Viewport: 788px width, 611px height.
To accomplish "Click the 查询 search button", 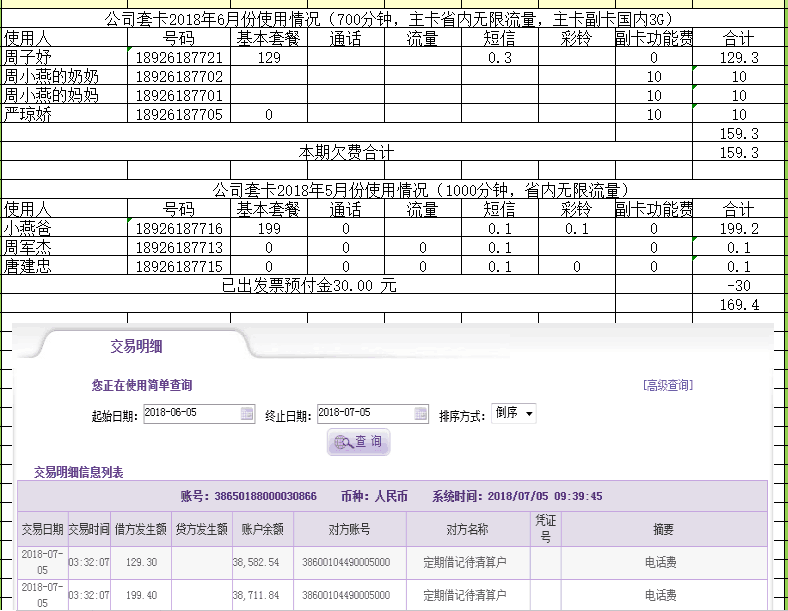I will [x=358, y=442].
